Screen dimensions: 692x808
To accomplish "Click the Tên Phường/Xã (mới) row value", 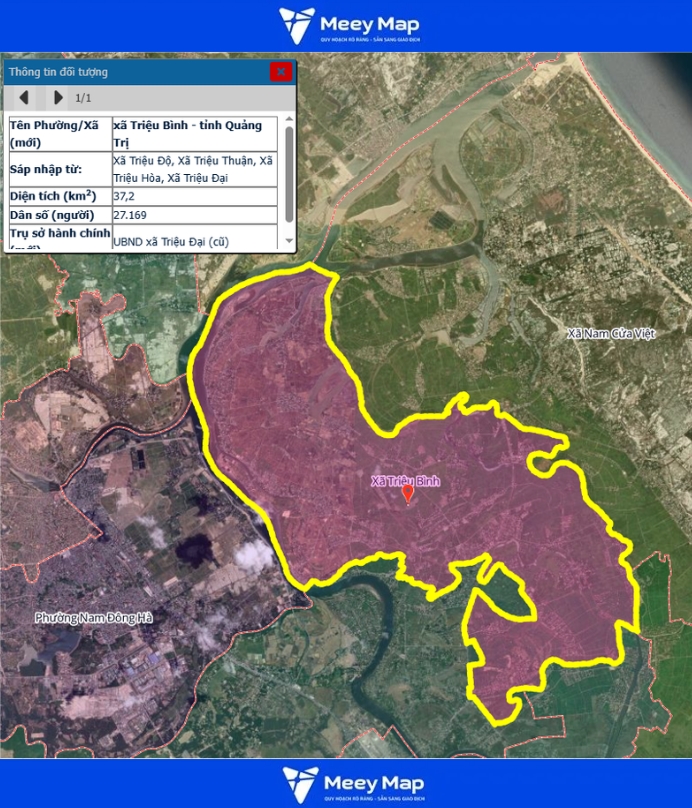I will [x=188, y=133].
